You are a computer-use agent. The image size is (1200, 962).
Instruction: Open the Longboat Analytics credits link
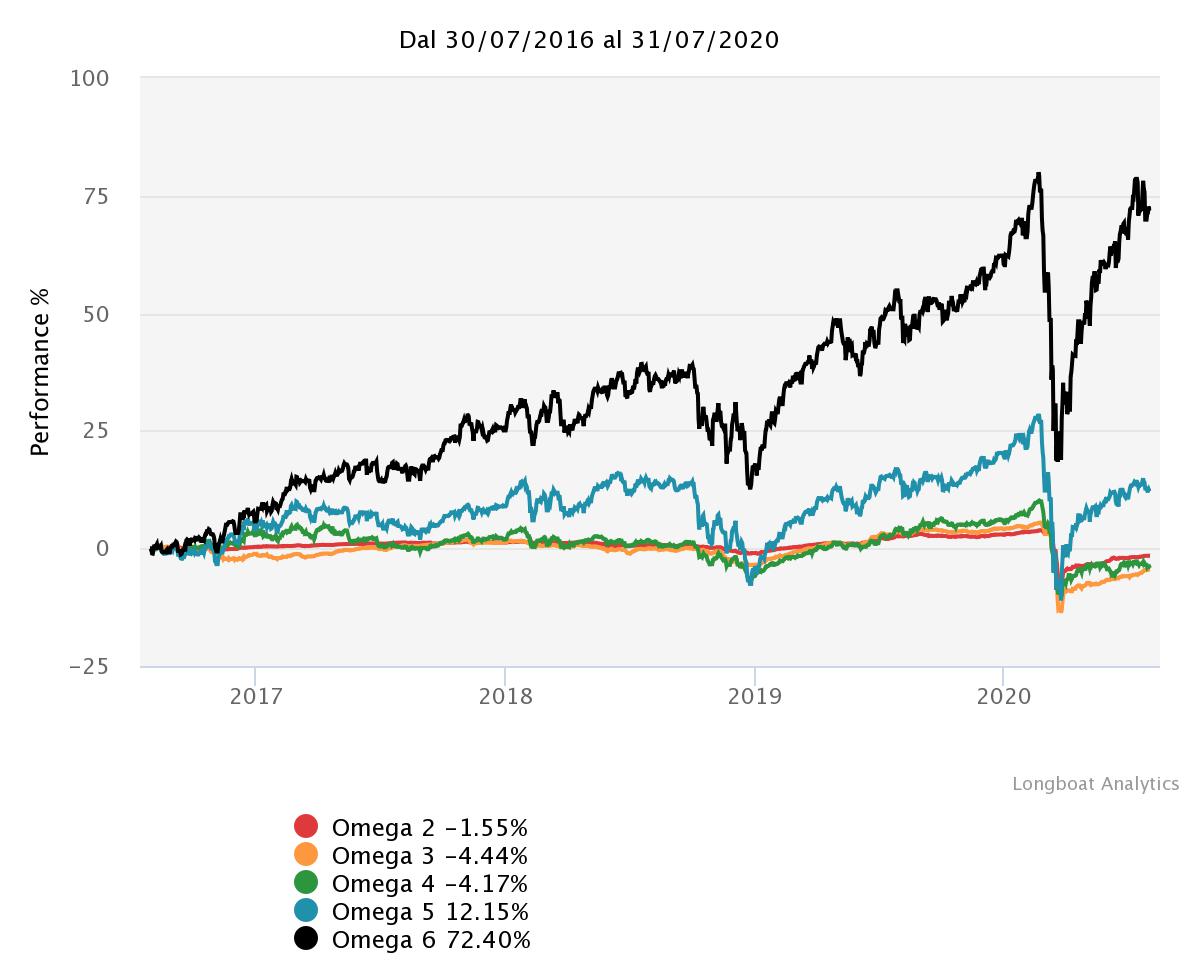click(x=1095, y=784)
